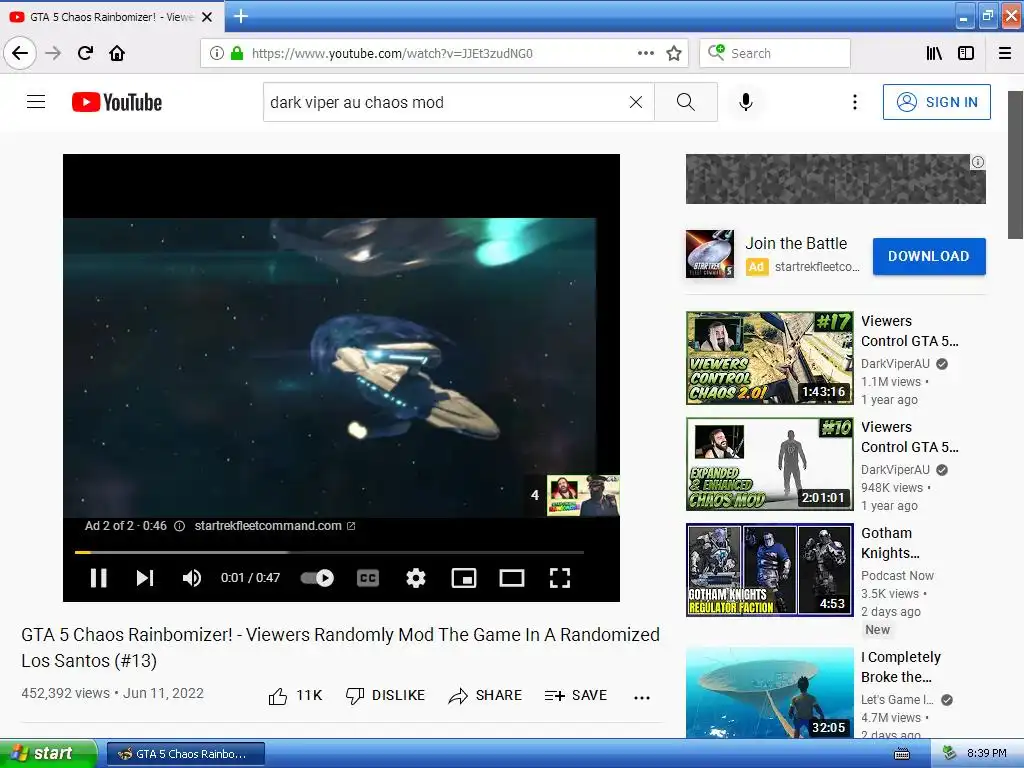Click ad countdown video preview thumbnail
This screenshot has width=1024, height=768.
[583, 496]
